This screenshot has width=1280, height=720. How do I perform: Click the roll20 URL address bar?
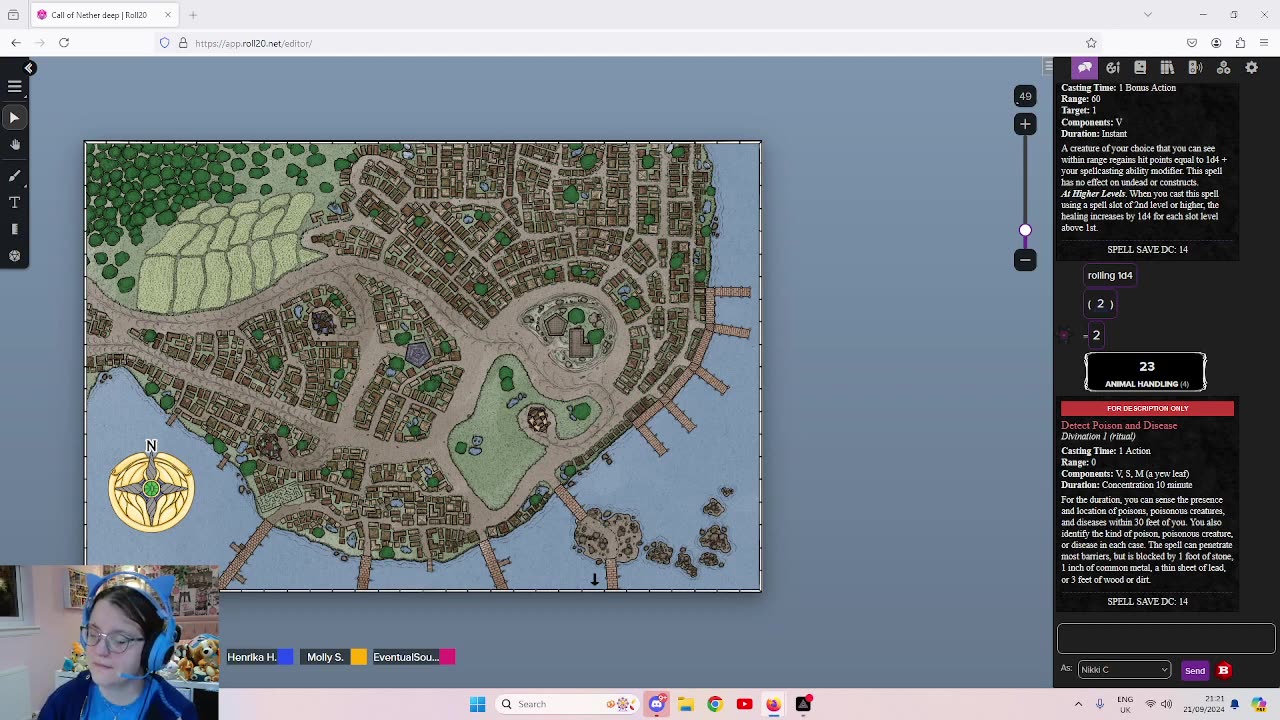[x=630, y=43]
